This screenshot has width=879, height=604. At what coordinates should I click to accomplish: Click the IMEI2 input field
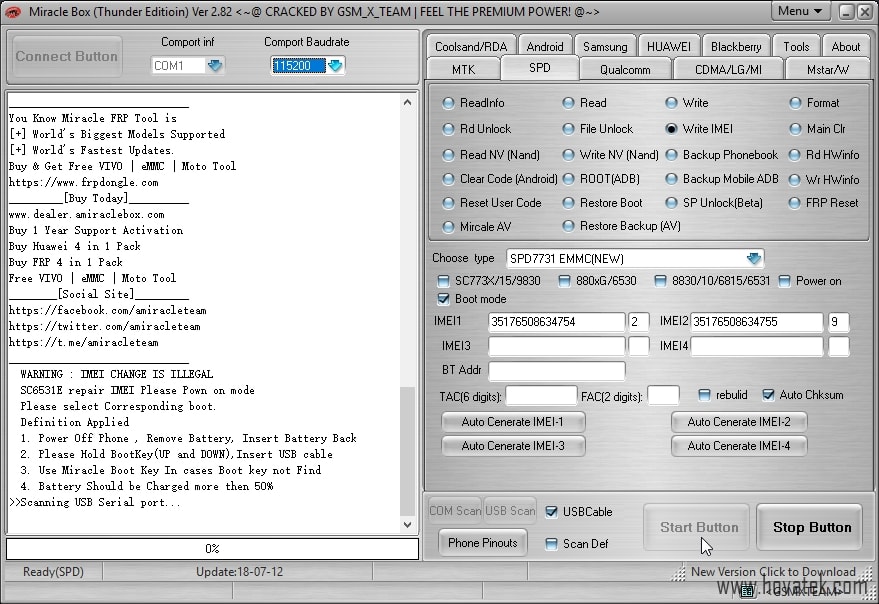coord(757,322)
